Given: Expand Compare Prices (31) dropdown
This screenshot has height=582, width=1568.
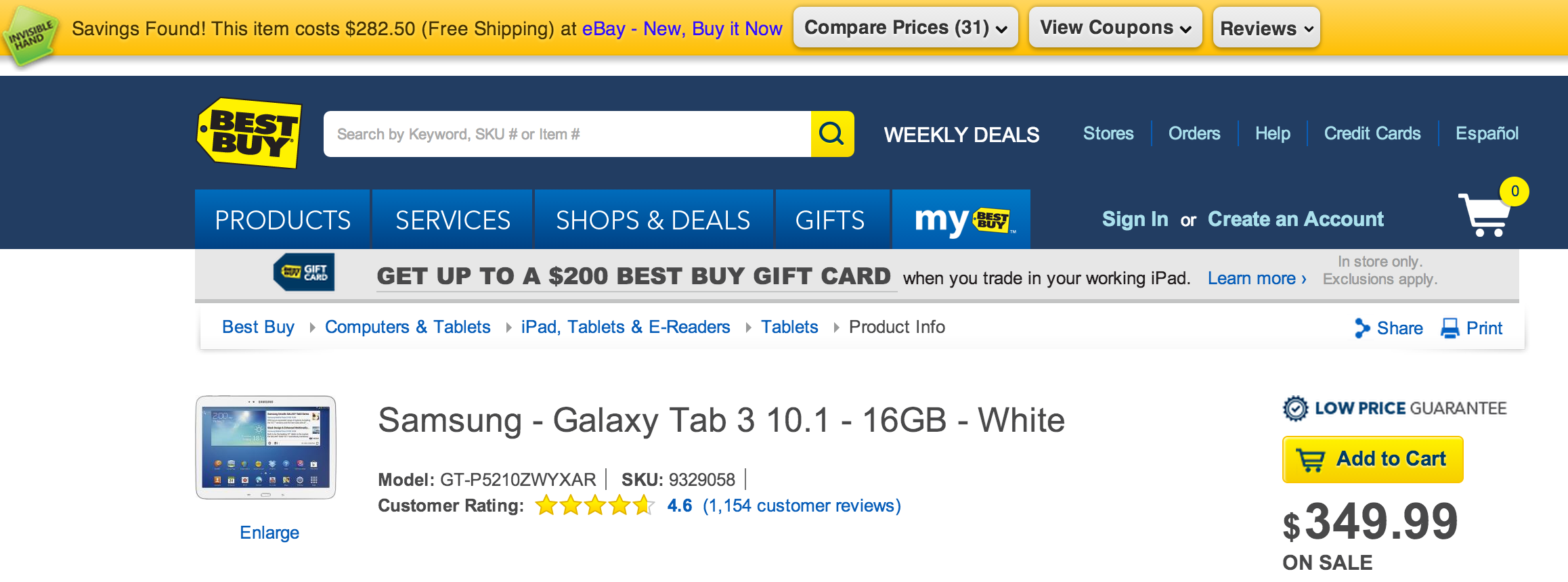Looking at the screenshot, I should [x=905, y=28].
